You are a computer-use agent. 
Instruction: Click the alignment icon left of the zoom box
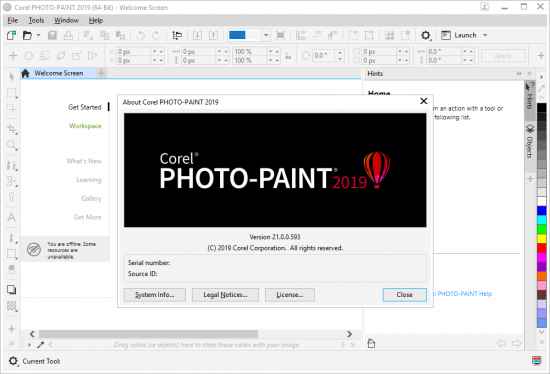point(177,35)
